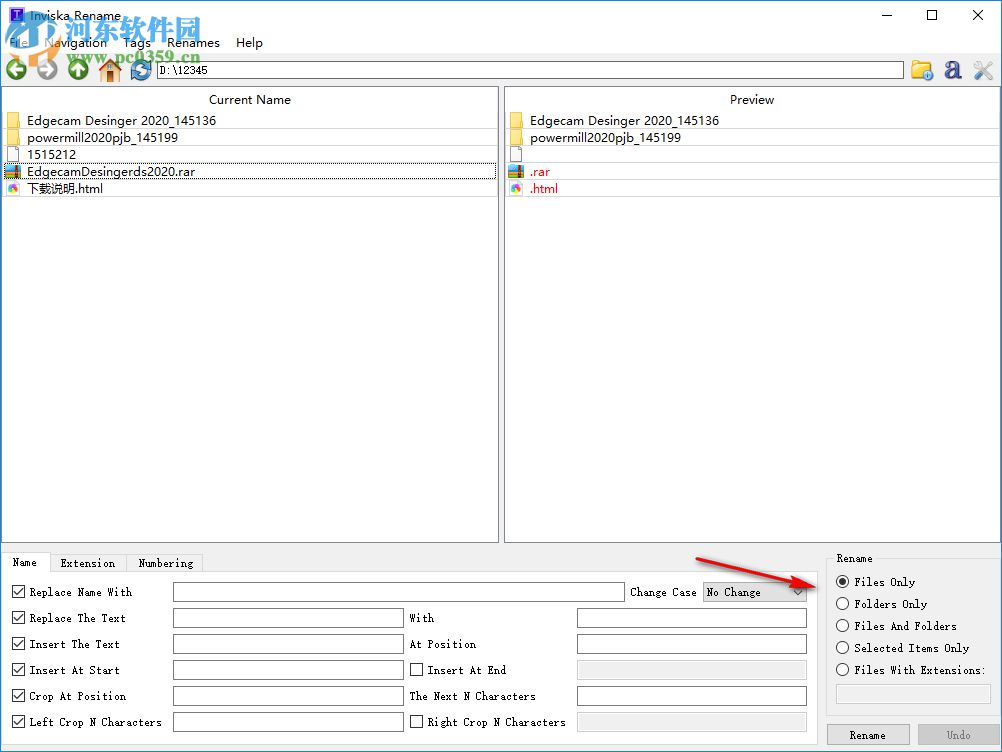Refresh the directory listing with the refresh icon
This screenshot has width=1002, height=752.
point(141,70)
